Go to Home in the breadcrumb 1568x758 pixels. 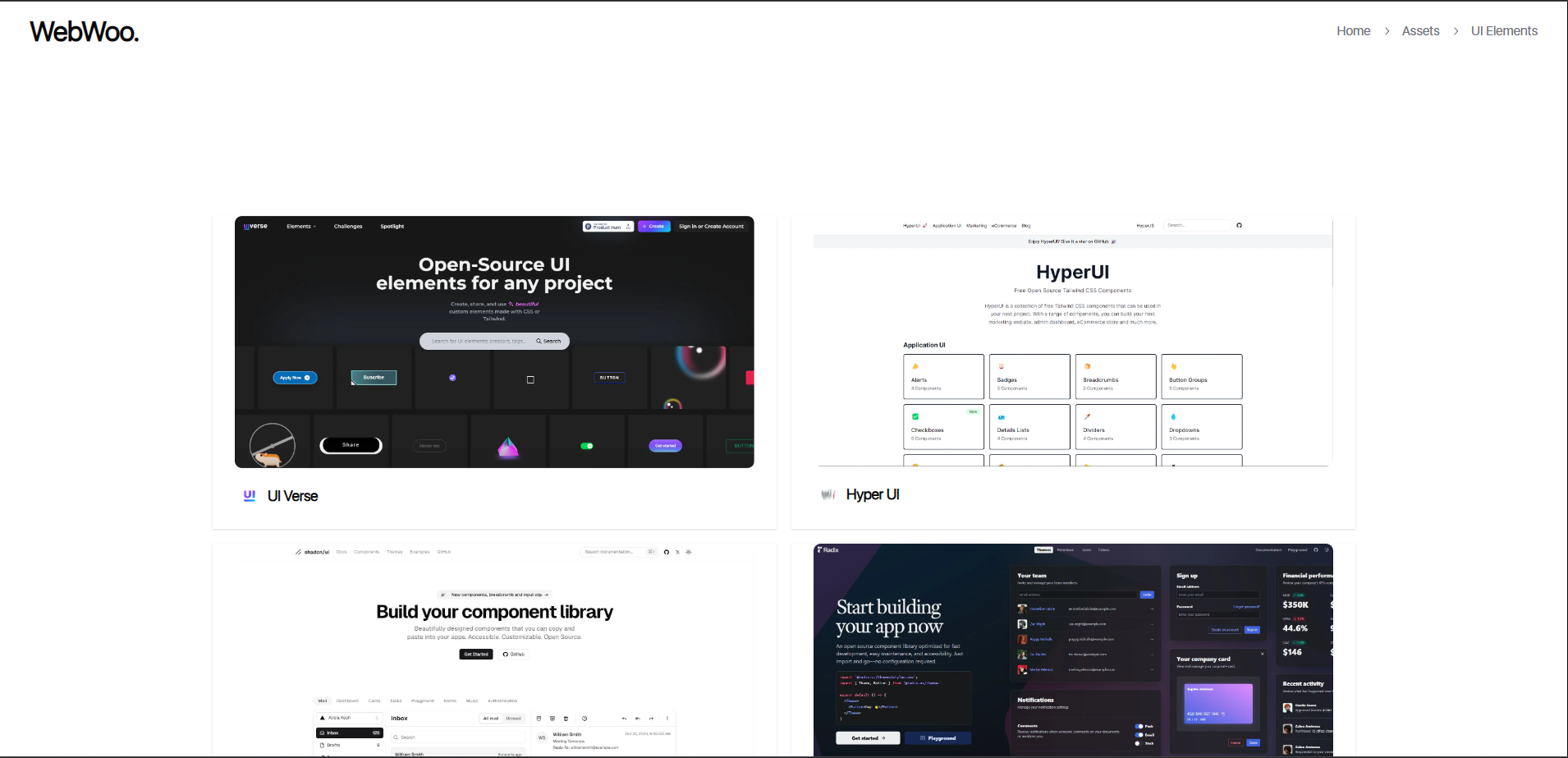(x=1353, y=31)
